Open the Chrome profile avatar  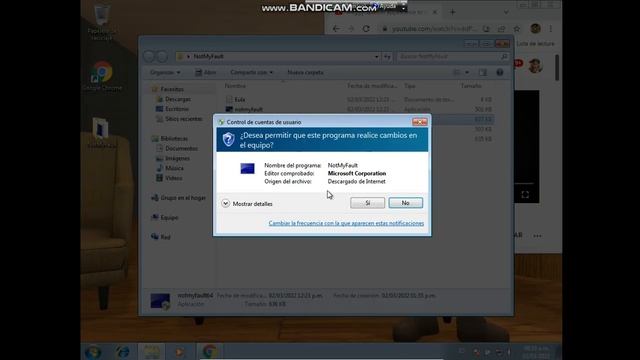[536, 29]
